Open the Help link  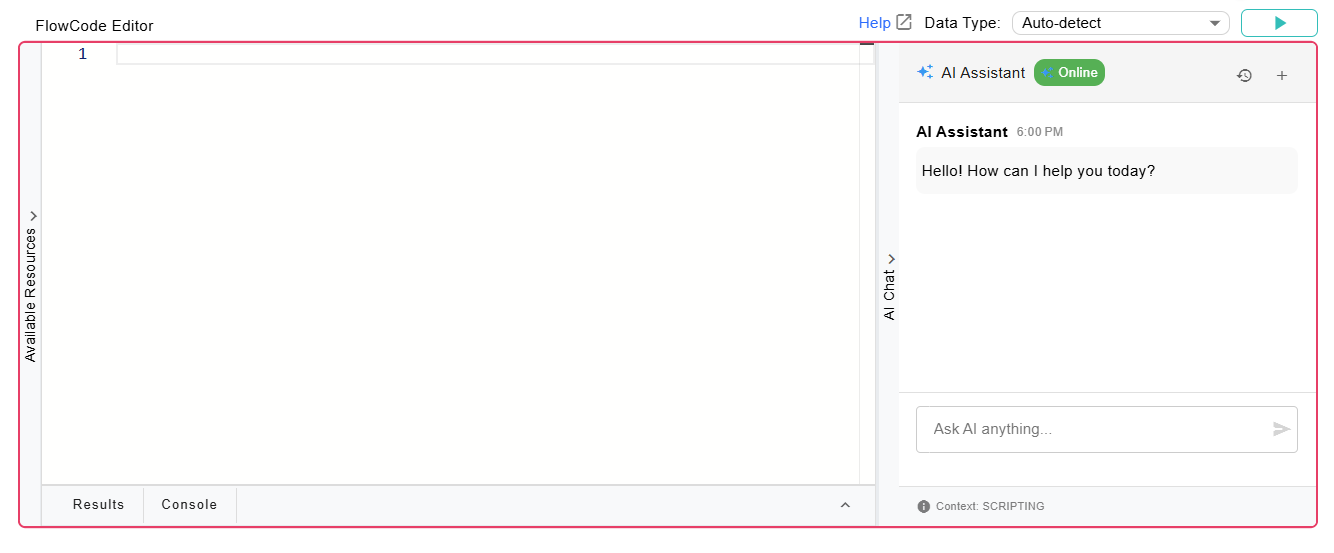[874, 23]
